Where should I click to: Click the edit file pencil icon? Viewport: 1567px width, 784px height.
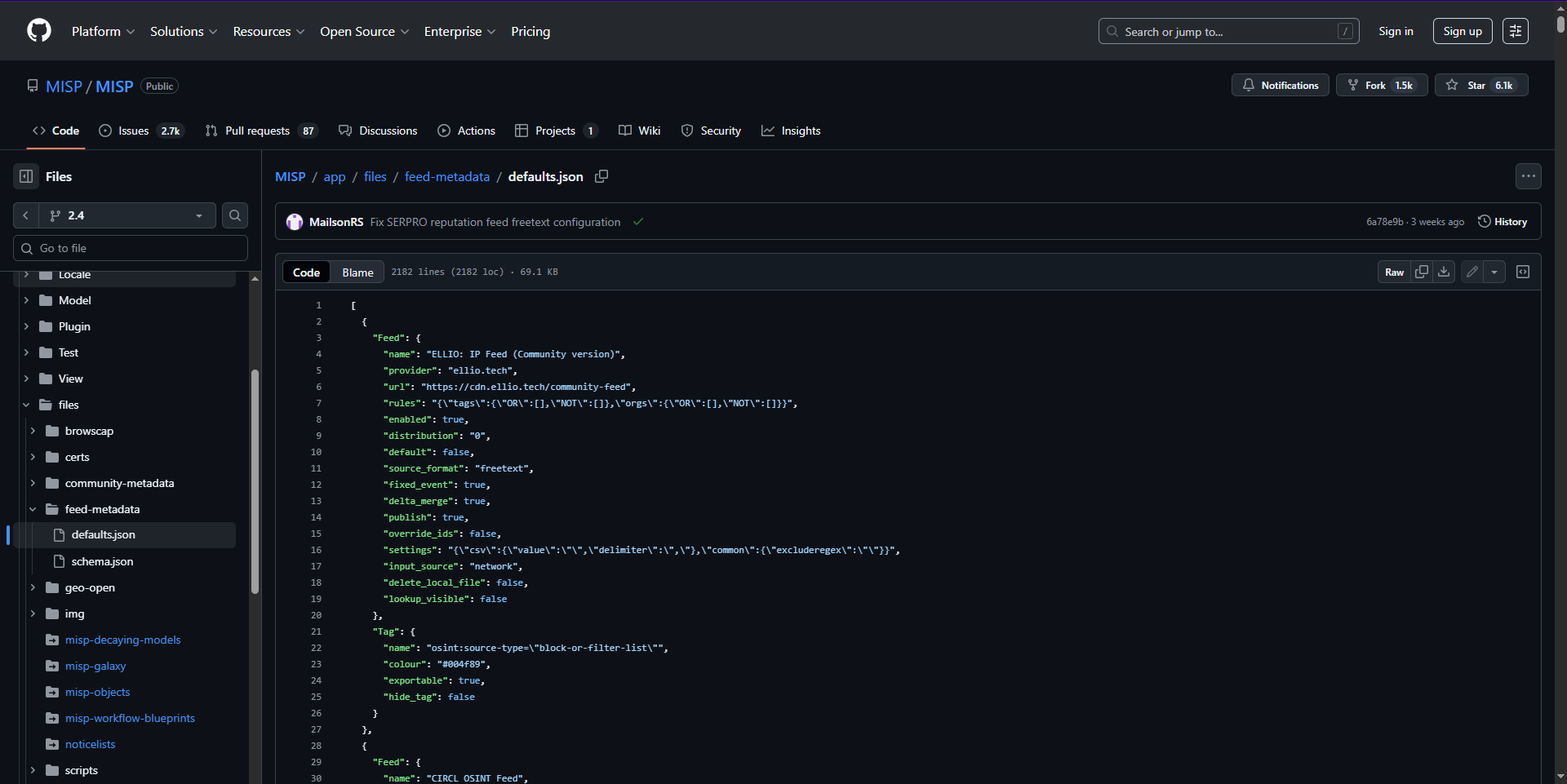(x=1472, y=272)
